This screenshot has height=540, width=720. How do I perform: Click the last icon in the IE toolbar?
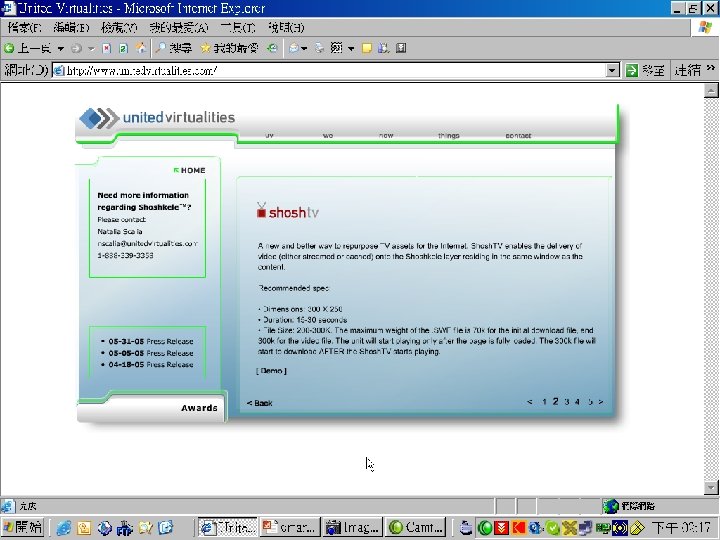coord(401,48)
